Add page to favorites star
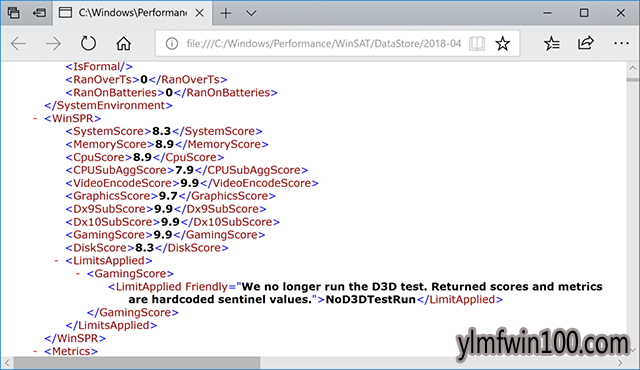Viewport: 640px width, 370px height. click(502, 43)
